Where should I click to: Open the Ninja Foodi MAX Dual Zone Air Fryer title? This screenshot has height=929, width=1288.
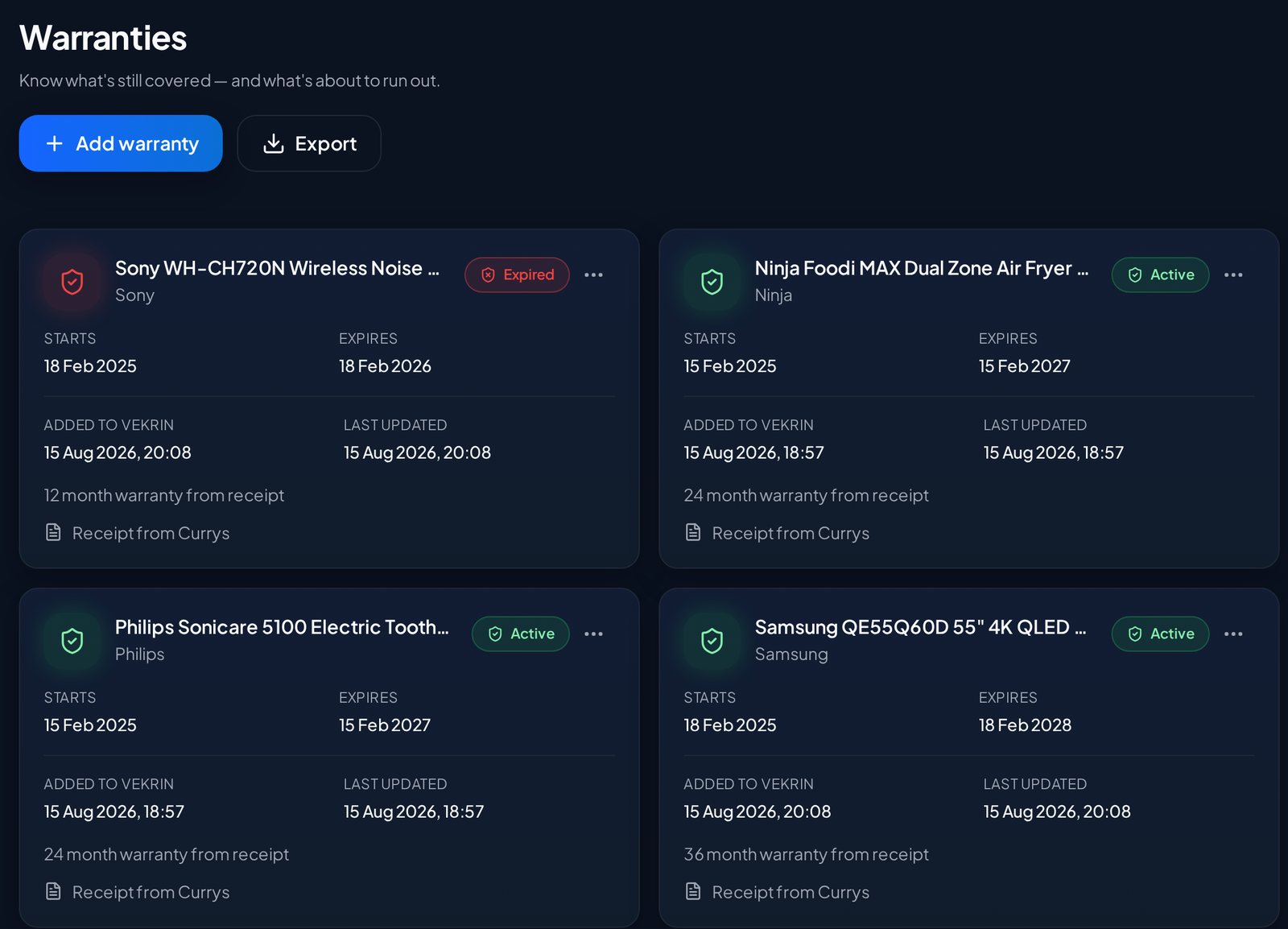click(922, 268)
